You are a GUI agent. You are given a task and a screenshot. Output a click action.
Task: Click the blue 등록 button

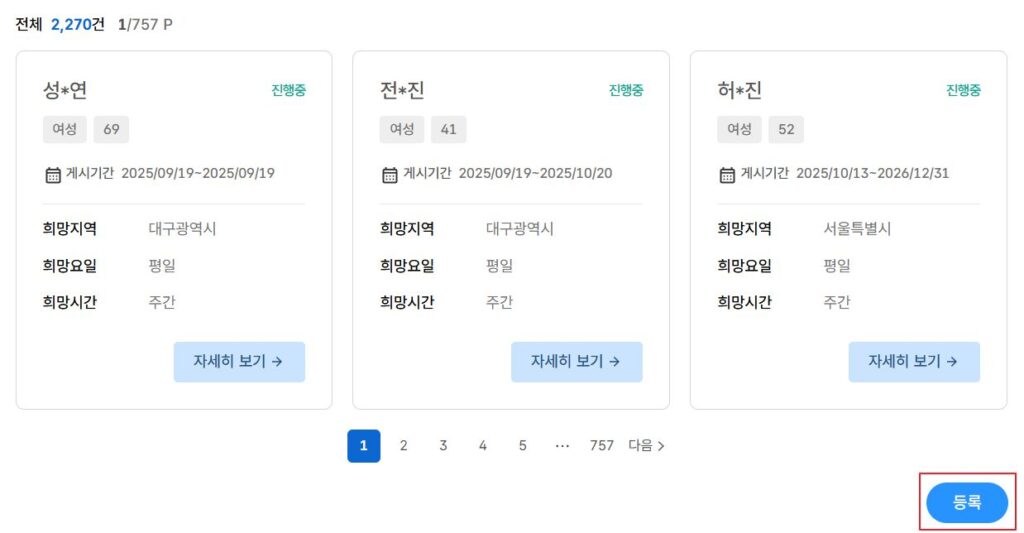[967, 502]
